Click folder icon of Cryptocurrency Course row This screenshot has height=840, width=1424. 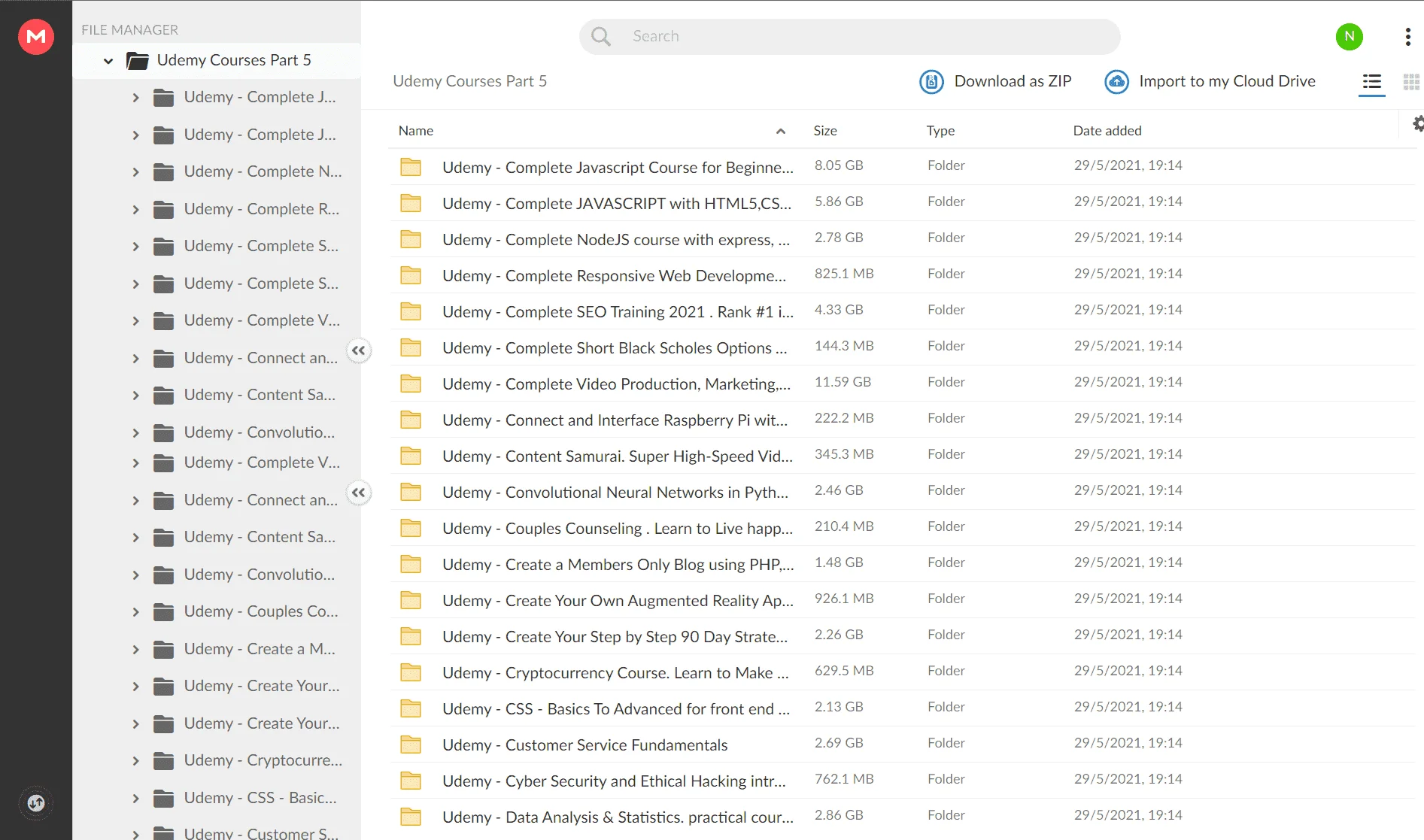point(411,672)
